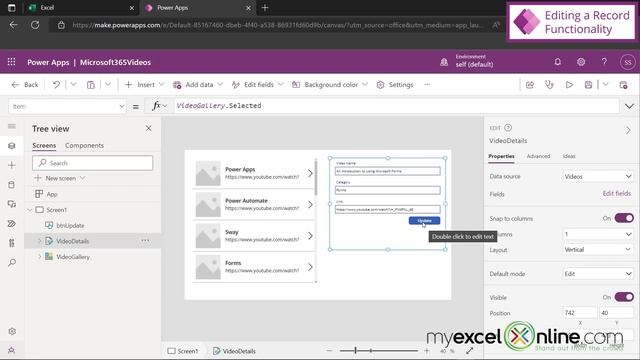Open the help question mark icon
The width and height of the screenshot is (640, 360).
point(604,62)
